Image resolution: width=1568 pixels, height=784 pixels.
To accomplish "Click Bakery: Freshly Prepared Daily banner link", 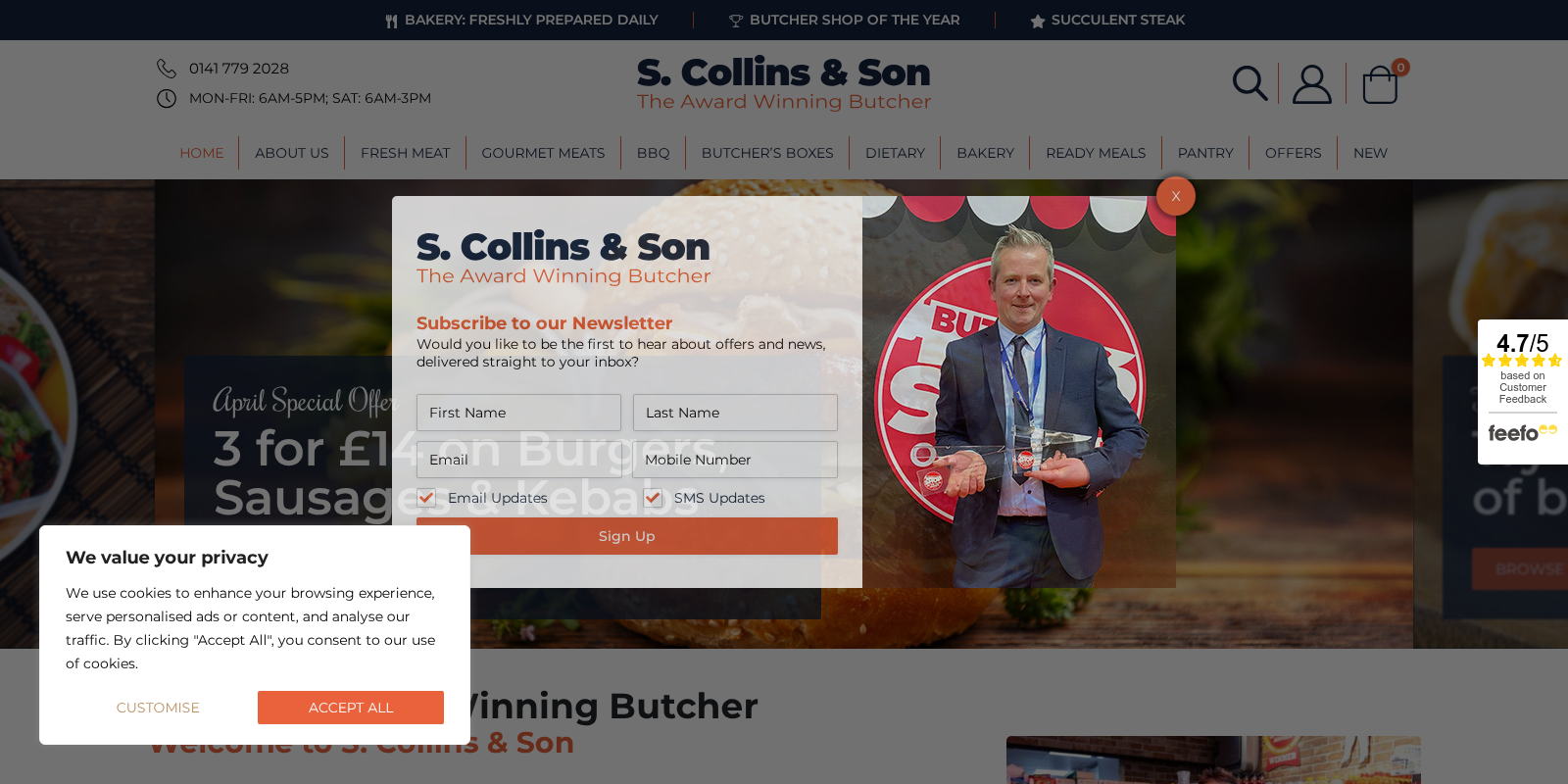I will pos(531,20).
